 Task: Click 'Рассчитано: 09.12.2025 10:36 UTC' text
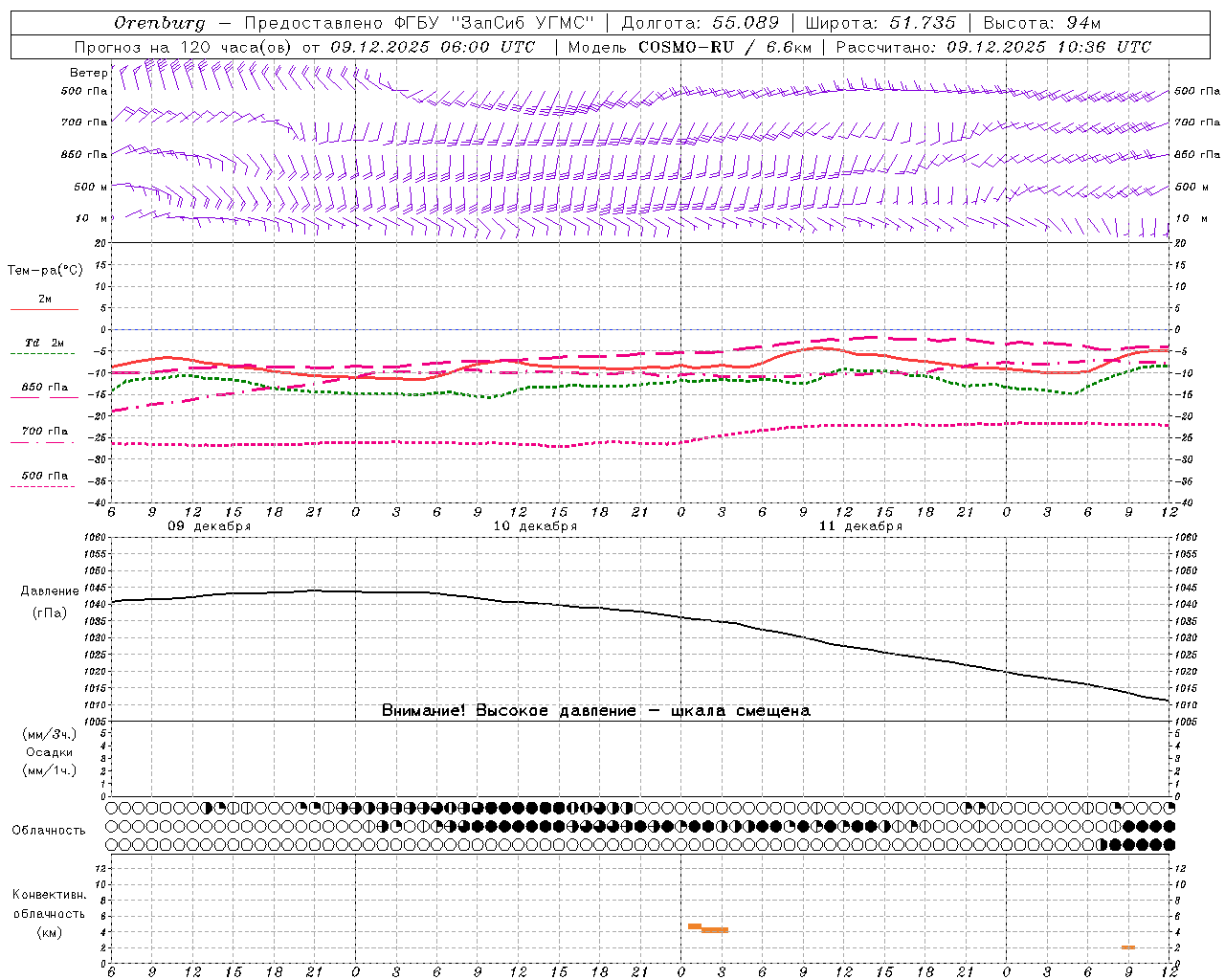(x=993, y=47)
